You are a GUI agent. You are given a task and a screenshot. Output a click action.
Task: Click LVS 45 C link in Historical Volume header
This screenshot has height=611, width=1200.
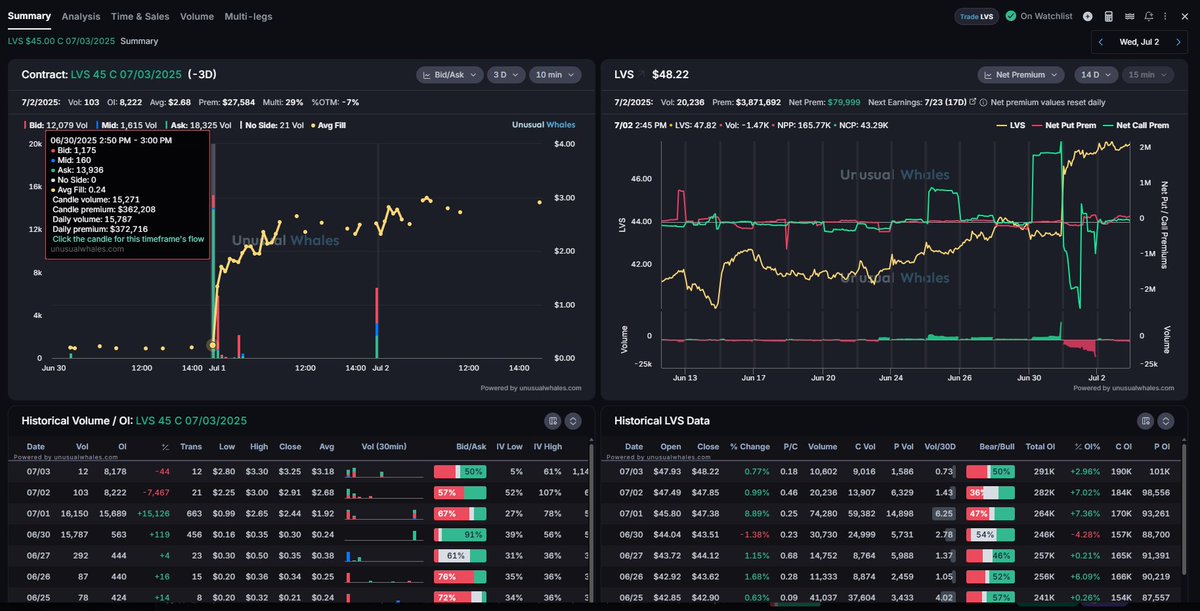pyautogui.click(x=191, y=421)
